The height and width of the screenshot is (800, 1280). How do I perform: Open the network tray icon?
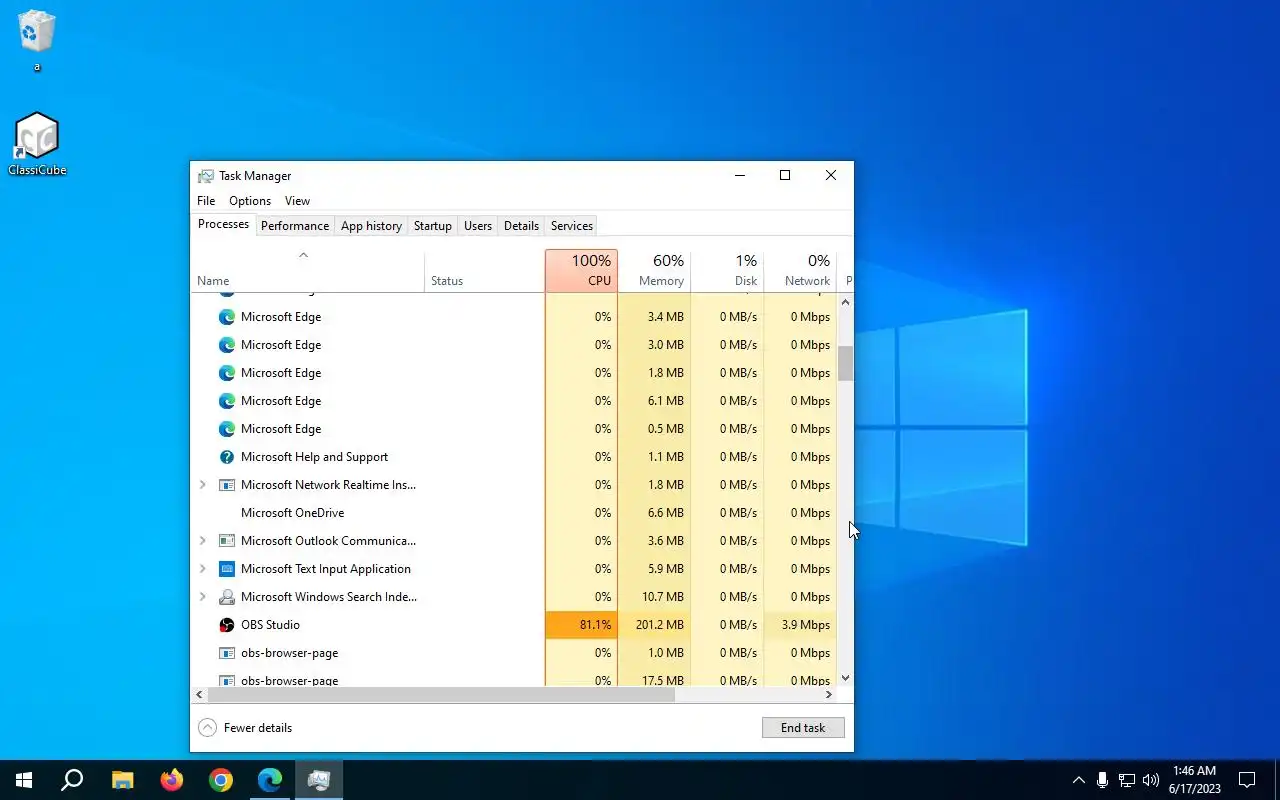(x=1127, y=780)
